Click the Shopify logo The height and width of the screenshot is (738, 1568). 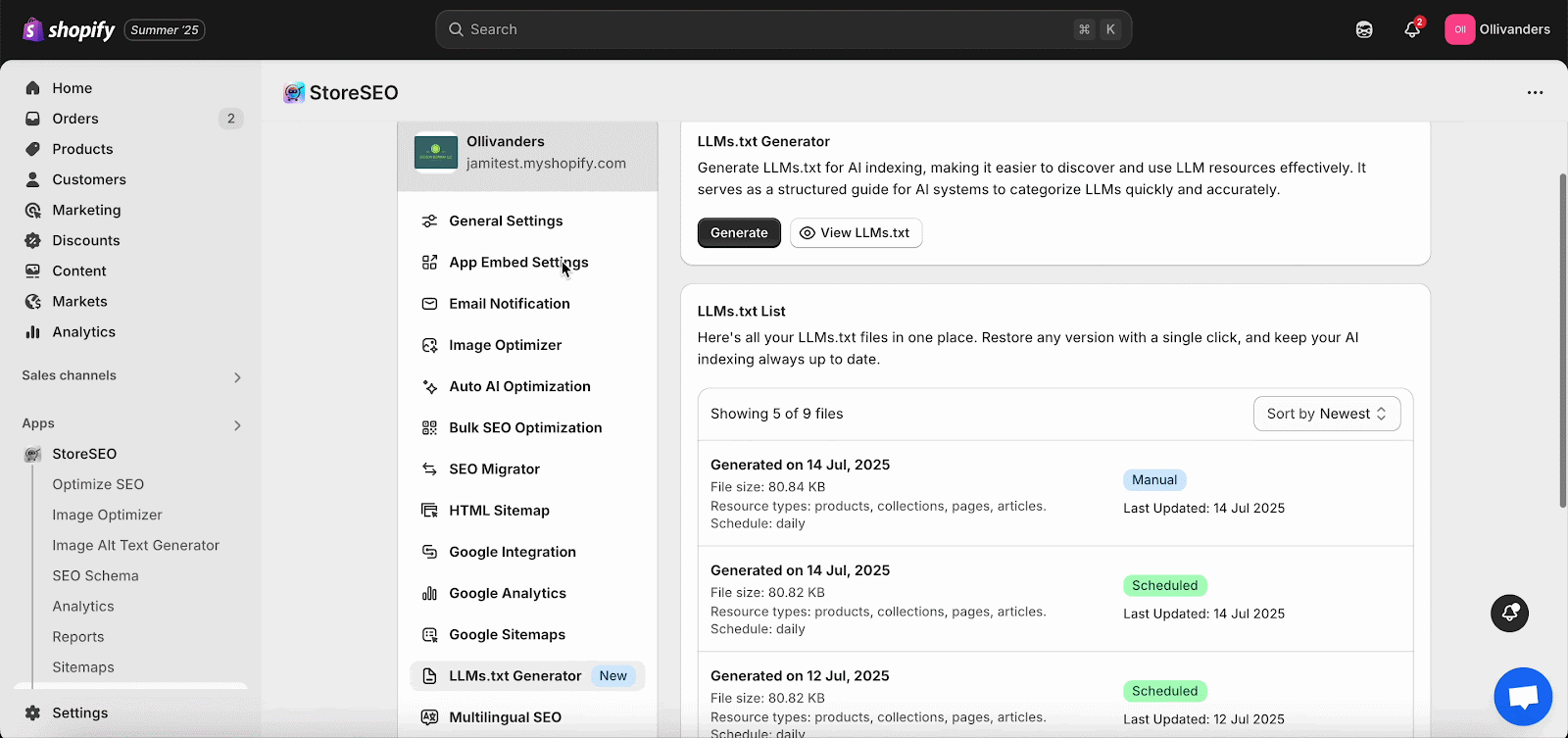coord(69,29)
